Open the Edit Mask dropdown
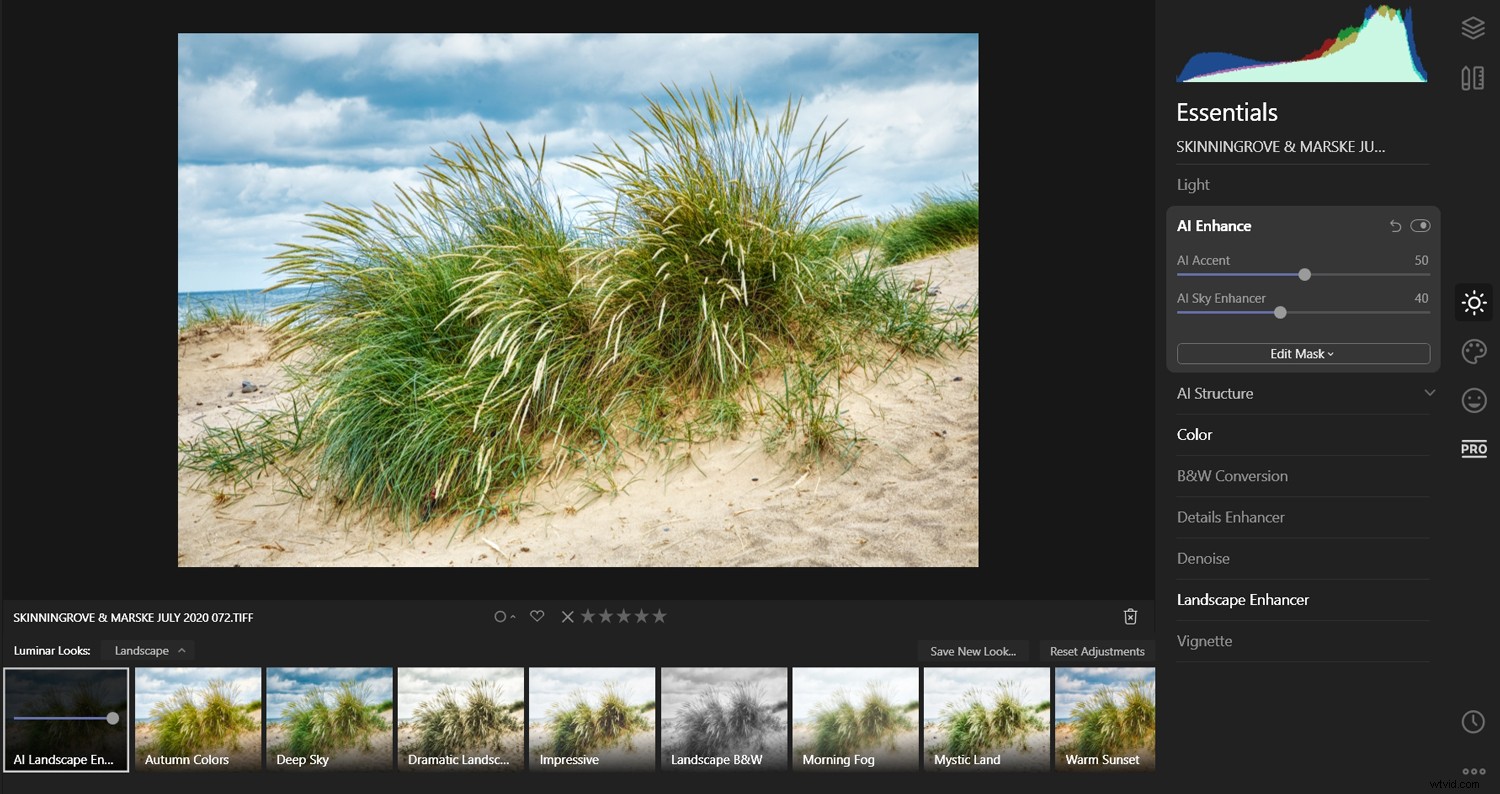 [1302, 353]
